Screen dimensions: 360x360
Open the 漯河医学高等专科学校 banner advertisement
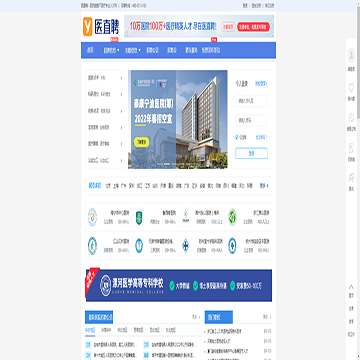[x=179, y=285]
